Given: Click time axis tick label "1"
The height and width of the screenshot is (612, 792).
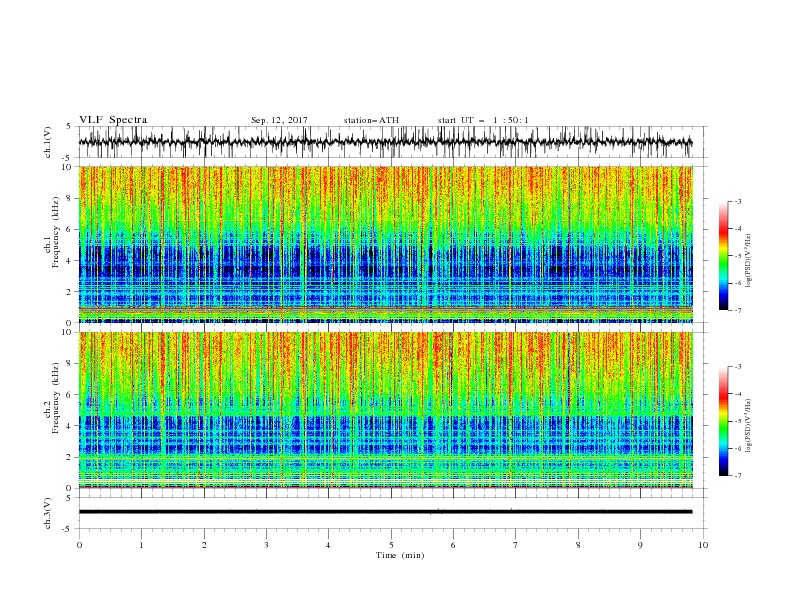Looking at the screenshot, I should (141, 545).
